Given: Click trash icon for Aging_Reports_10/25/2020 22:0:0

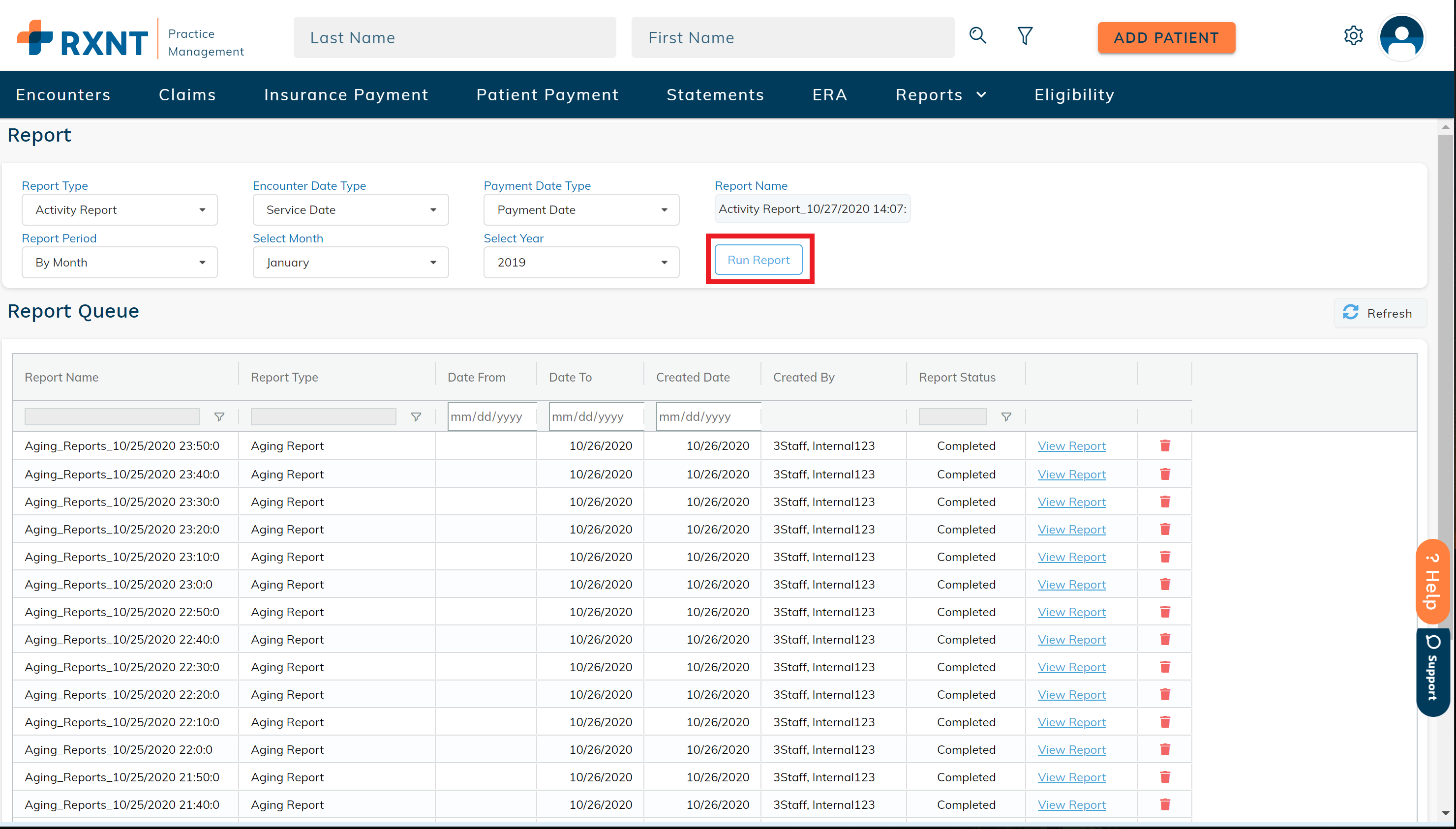Looking at the screenshot, I should pos(1164,749).
